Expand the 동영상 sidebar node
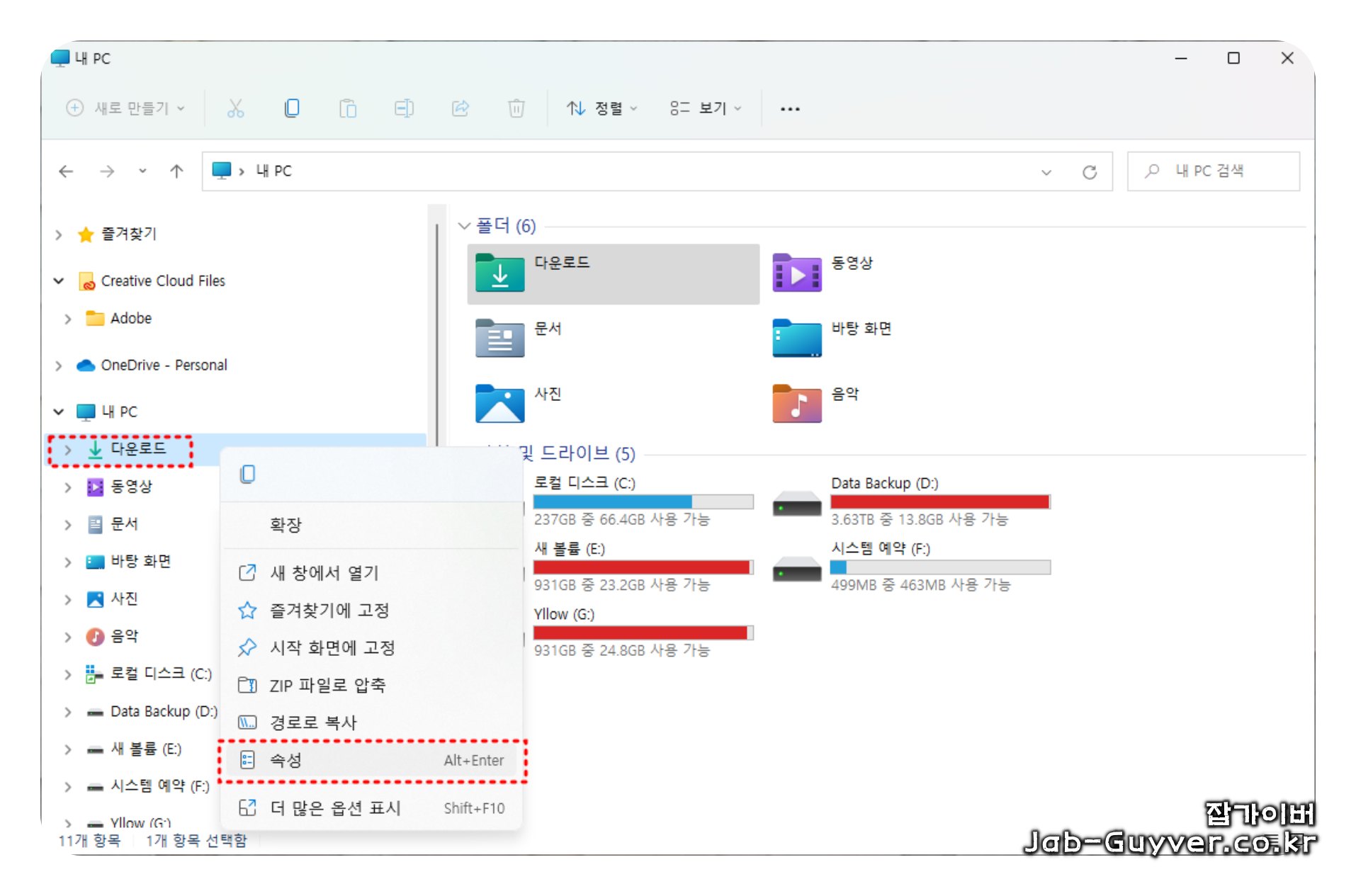1356x896 pixels. [x=68, y=487]
